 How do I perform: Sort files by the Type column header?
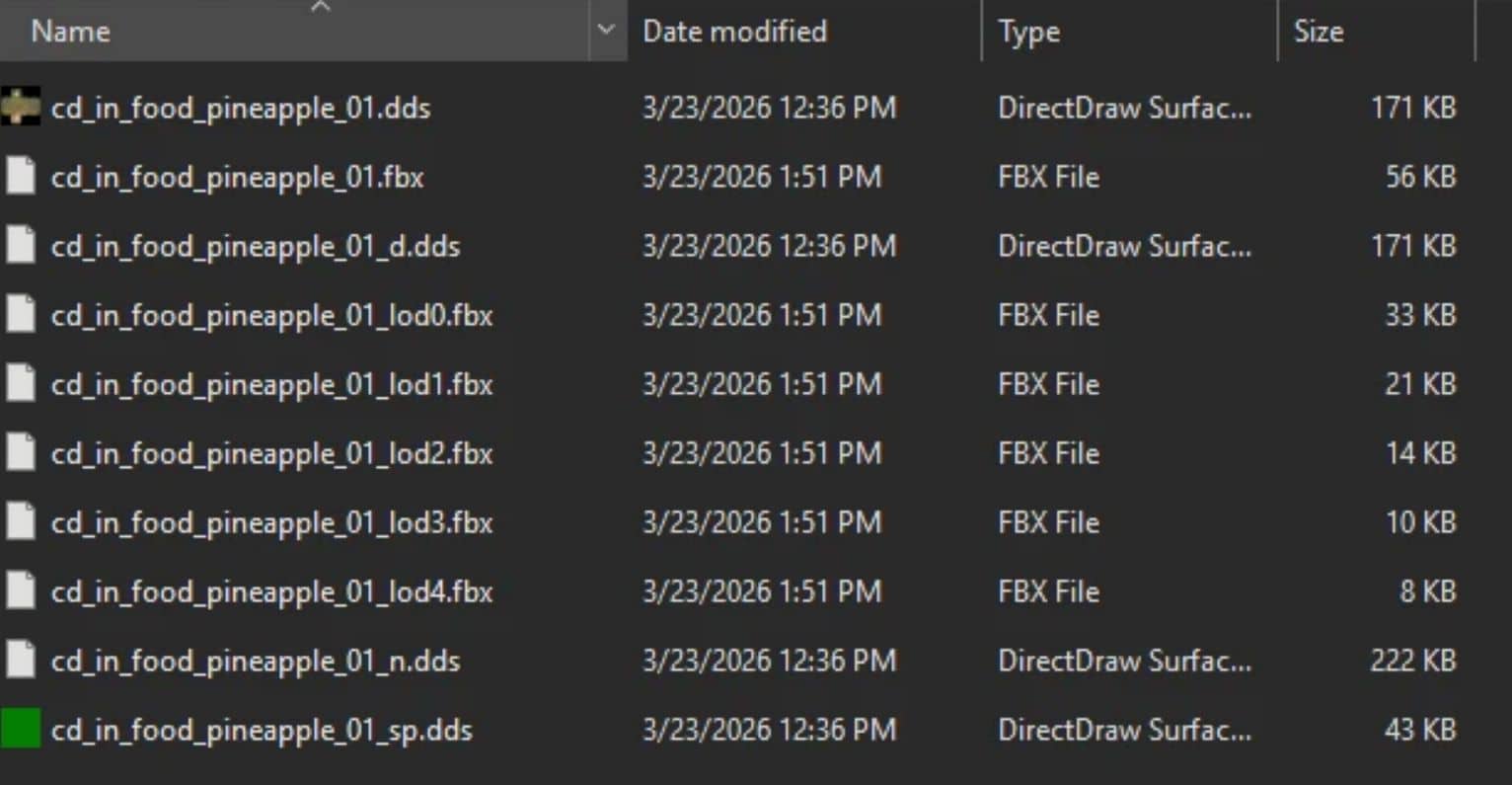click(x=1028, y=32)
